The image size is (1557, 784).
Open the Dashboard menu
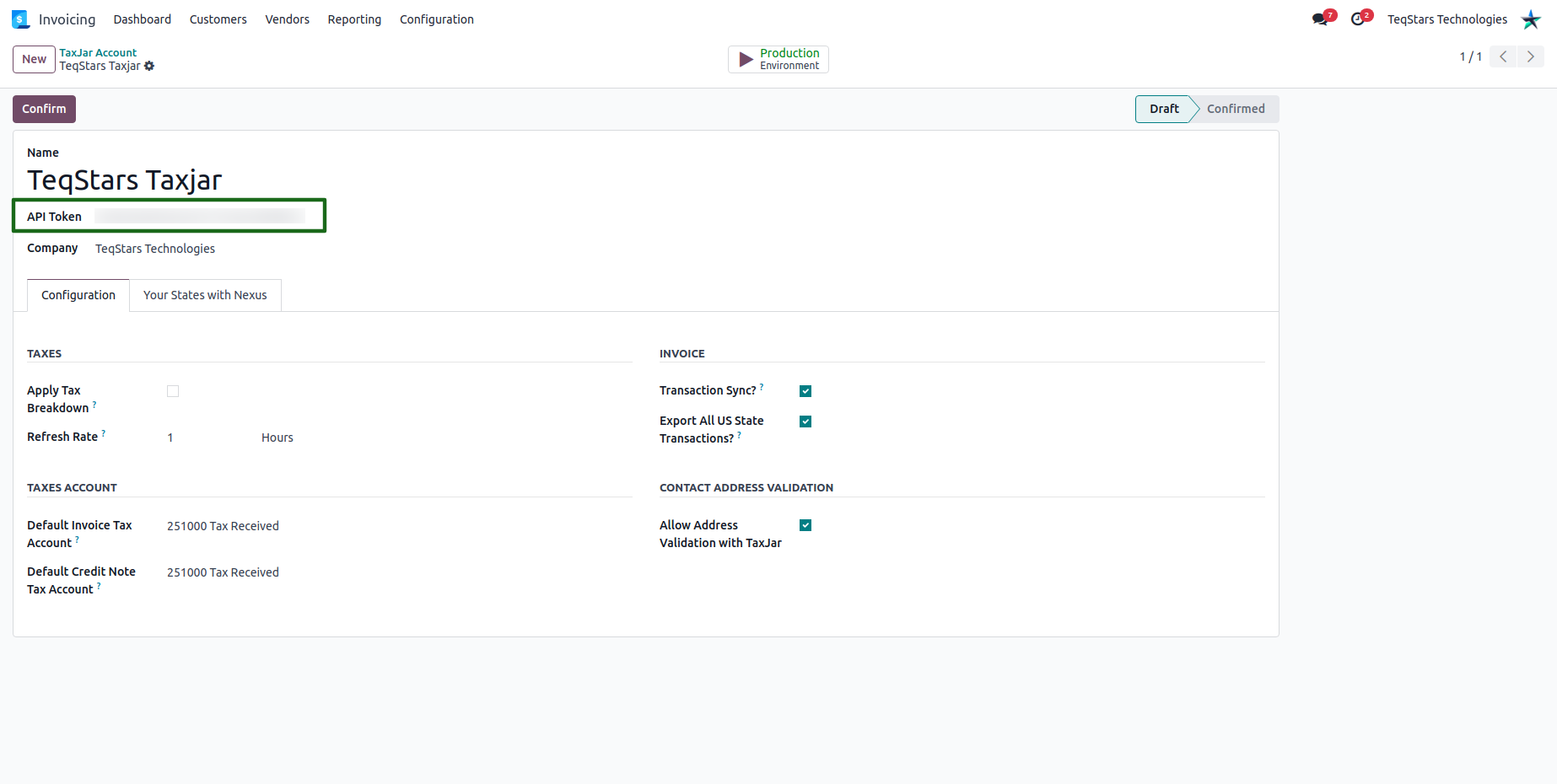pos(143,19)
